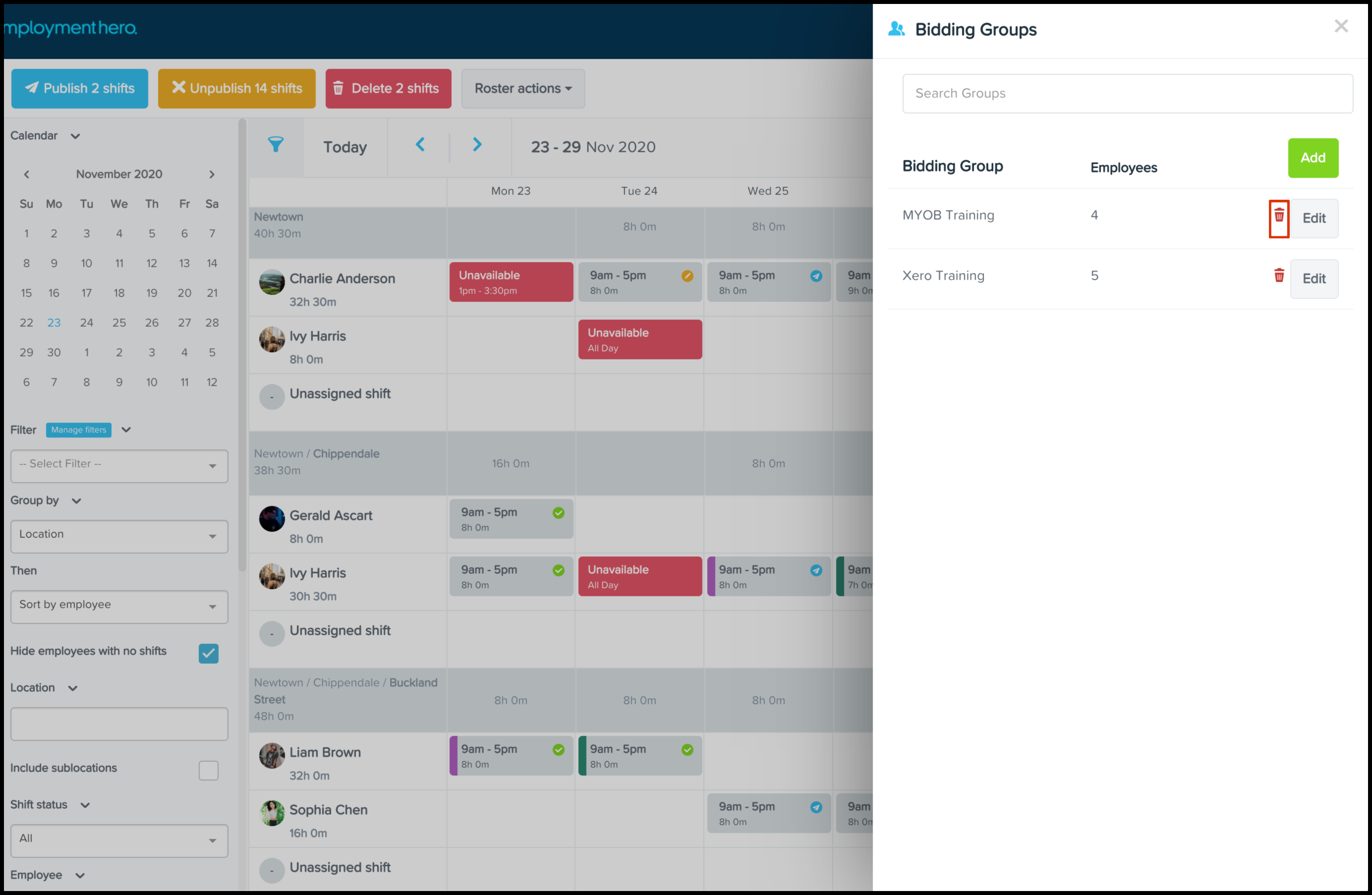Collapse the Calendar section
Screen dimensions: 1372x895
pos(75,137)
